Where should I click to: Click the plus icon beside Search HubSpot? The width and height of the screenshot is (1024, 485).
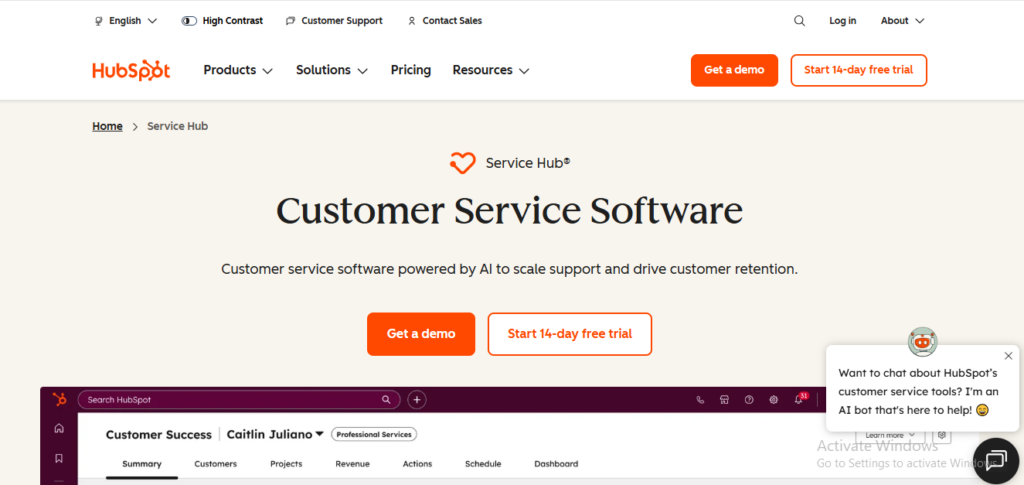coord(417,399)
